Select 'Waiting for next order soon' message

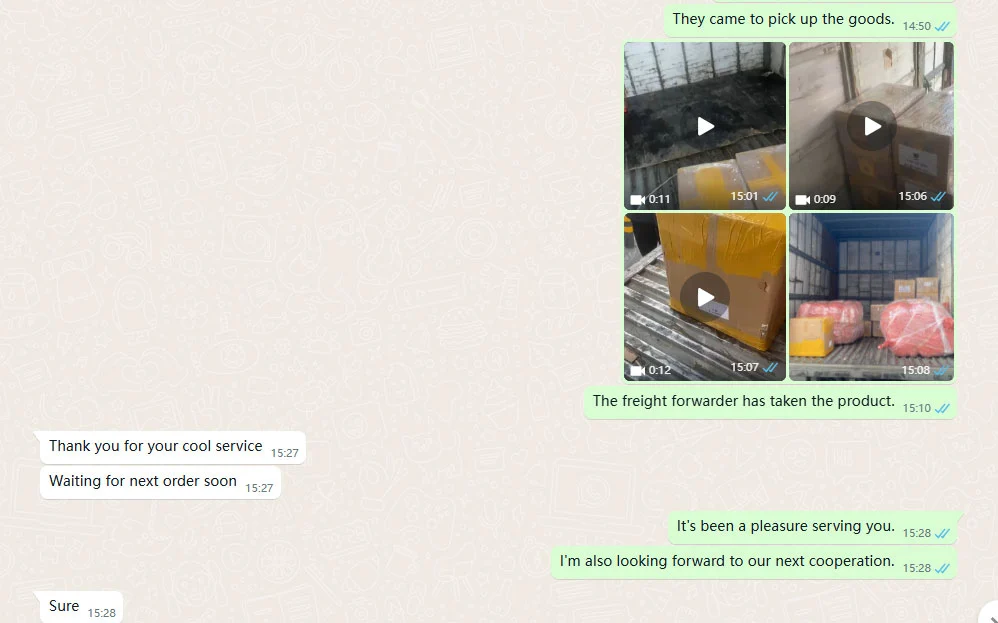pos(160,482)
